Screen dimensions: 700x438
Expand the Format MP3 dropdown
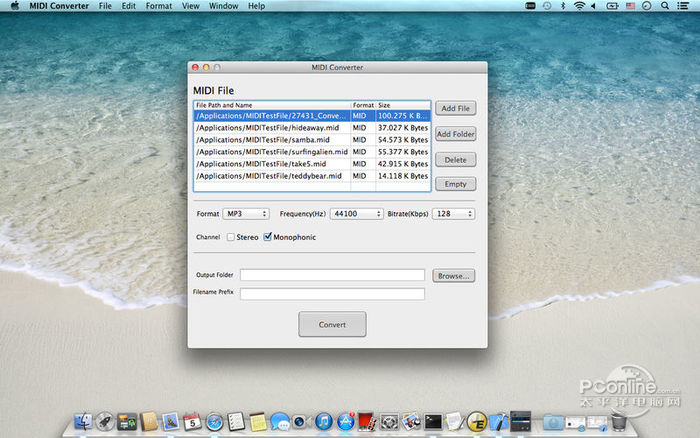pos(246,213)
